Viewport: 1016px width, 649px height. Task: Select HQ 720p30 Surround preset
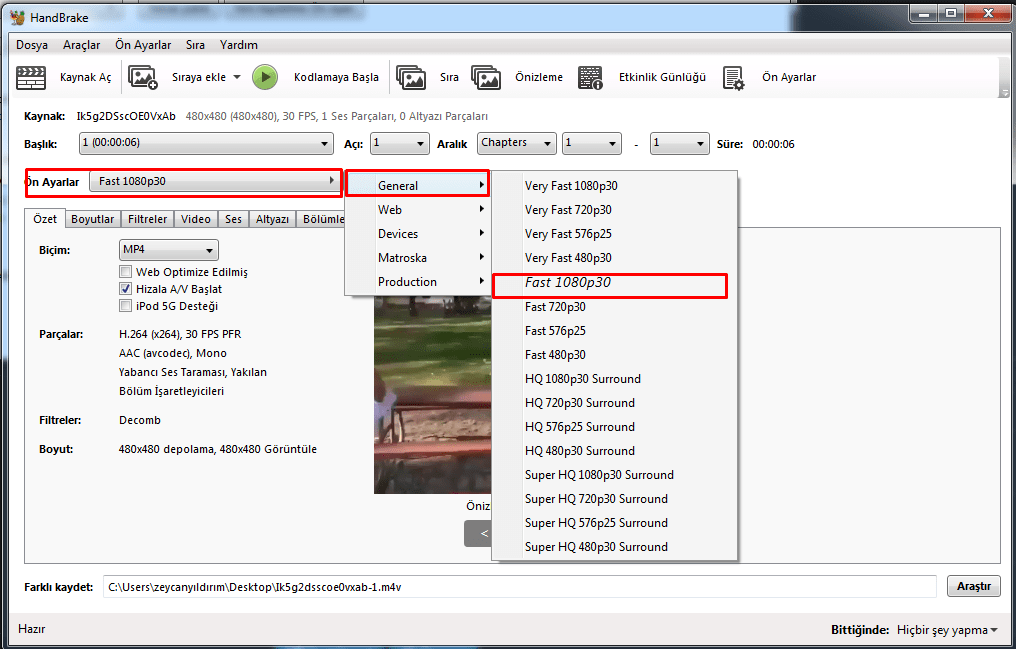[614, 402]
